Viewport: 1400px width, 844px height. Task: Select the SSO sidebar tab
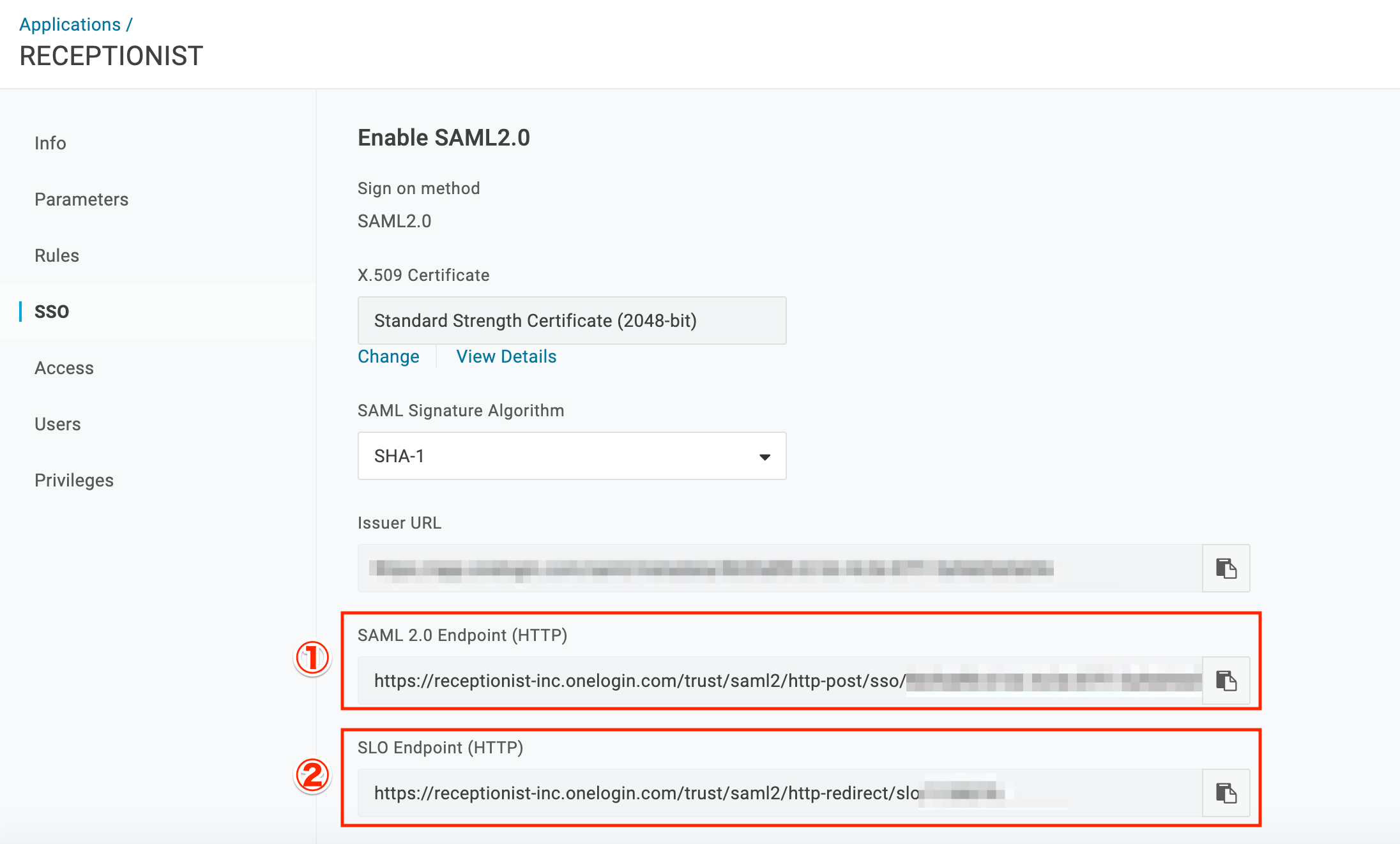tap(52, 312)
